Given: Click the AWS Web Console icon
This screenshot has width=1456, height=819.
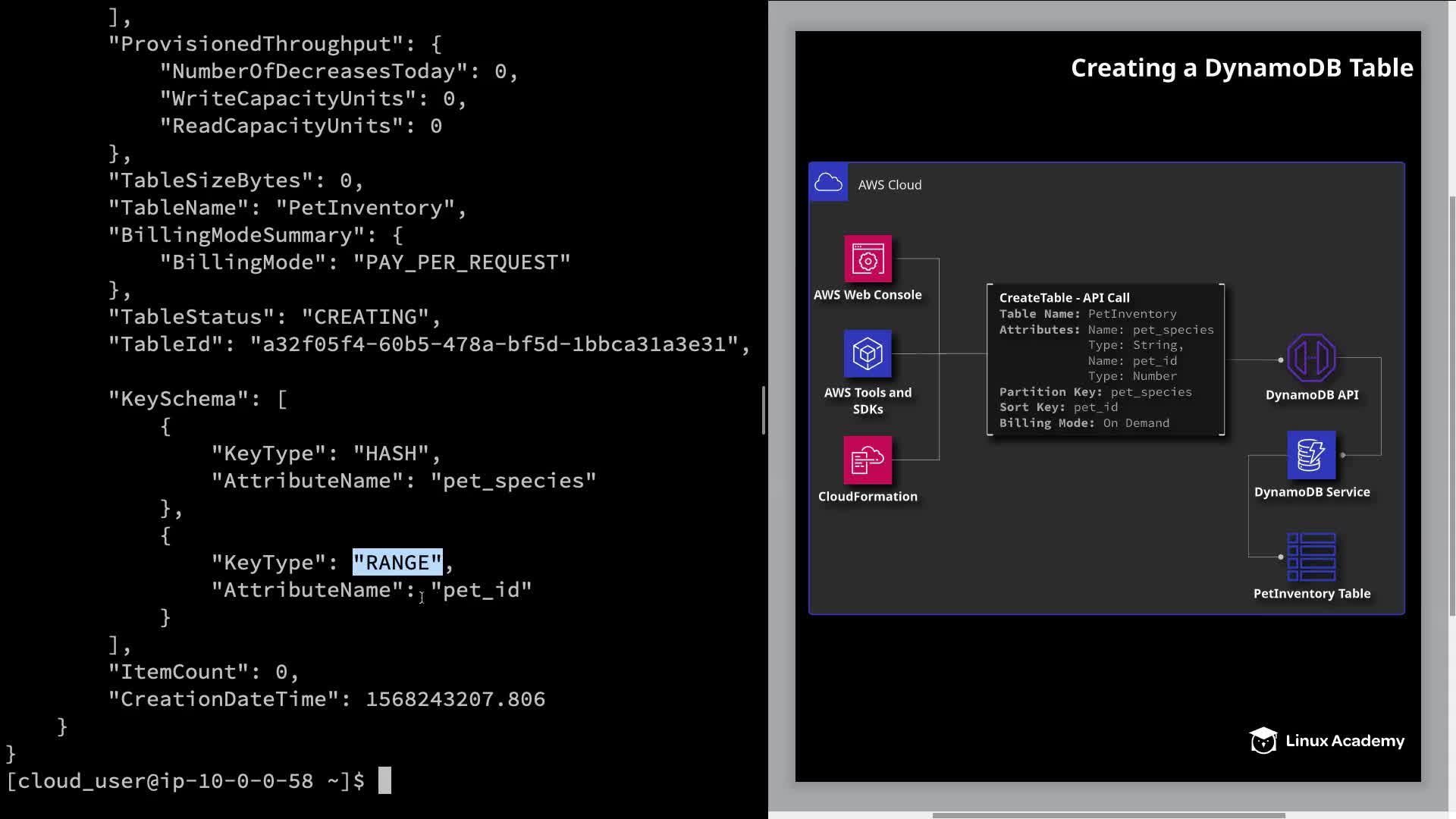Looking at the screenshot, I should [868, 259].
